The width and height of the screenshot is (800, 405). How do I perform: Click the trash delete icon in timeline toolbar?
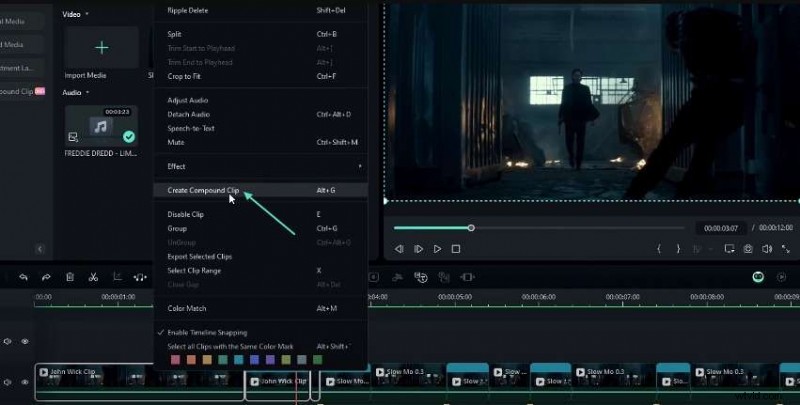click(x=70, y=277)
